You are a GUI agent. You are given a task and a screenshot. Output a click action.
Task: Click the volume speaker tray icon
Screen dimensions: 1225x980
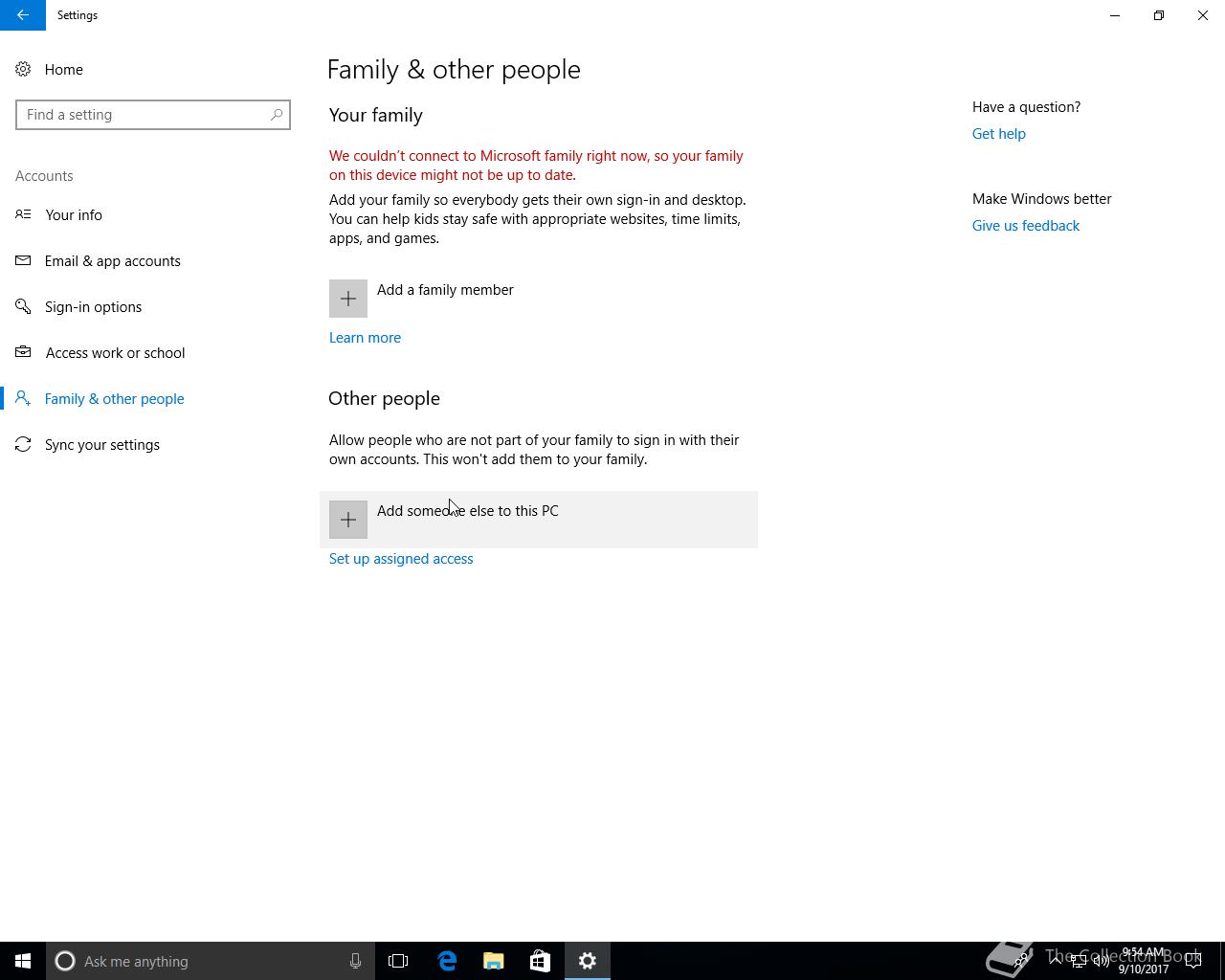1102,961
